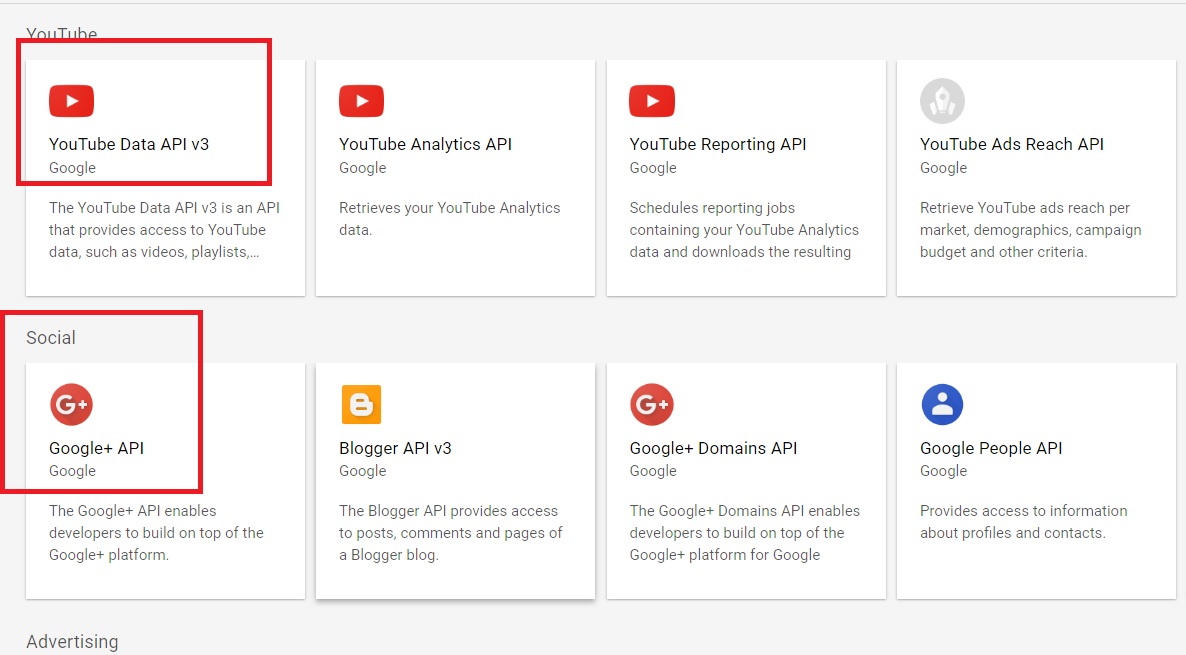Click the Blogger API v3 orange icon
Screen dimensions: 1186x655
pyautogui.click(x=362, y=404)
